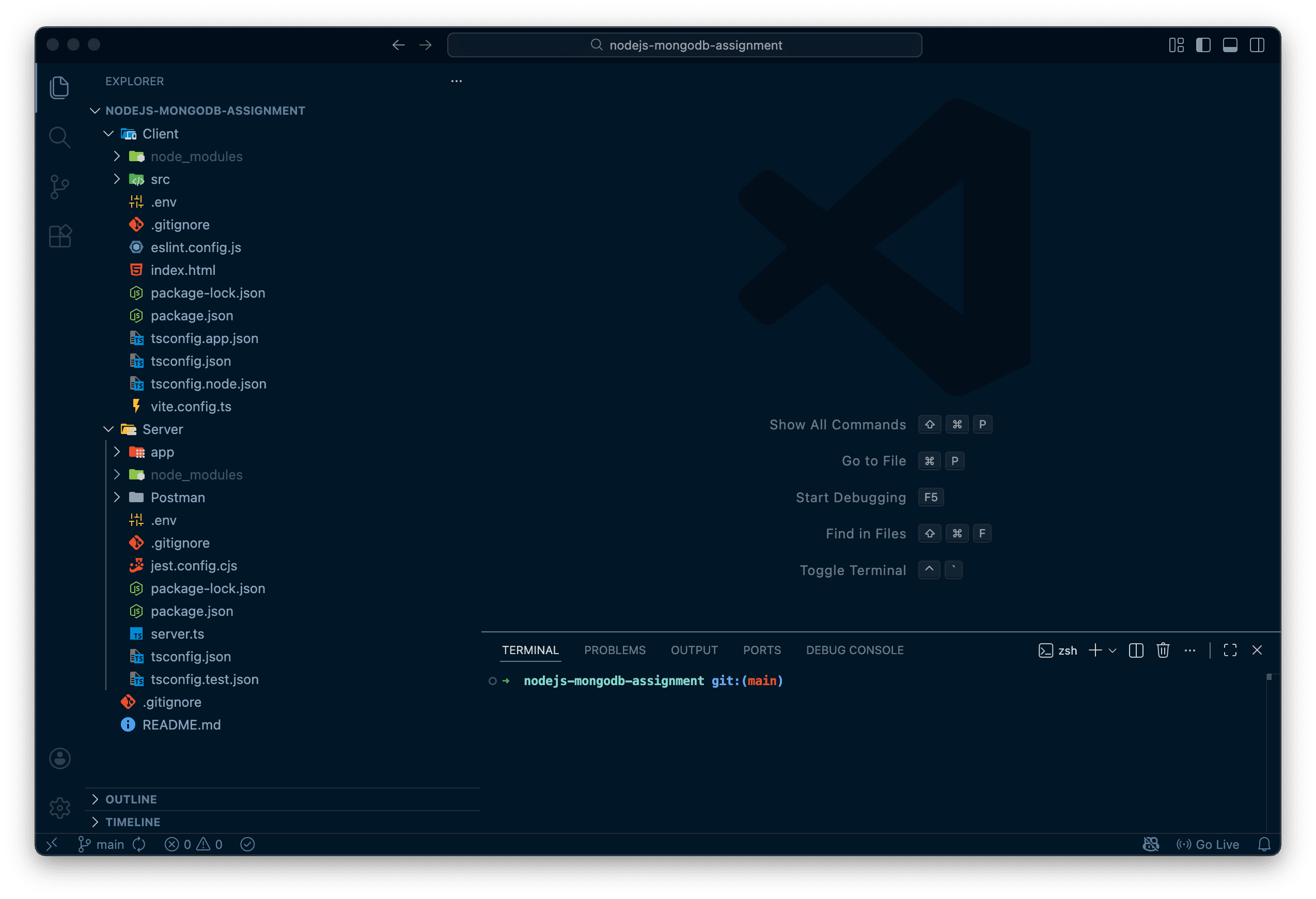Open the Source Control view

click(59, 187)
